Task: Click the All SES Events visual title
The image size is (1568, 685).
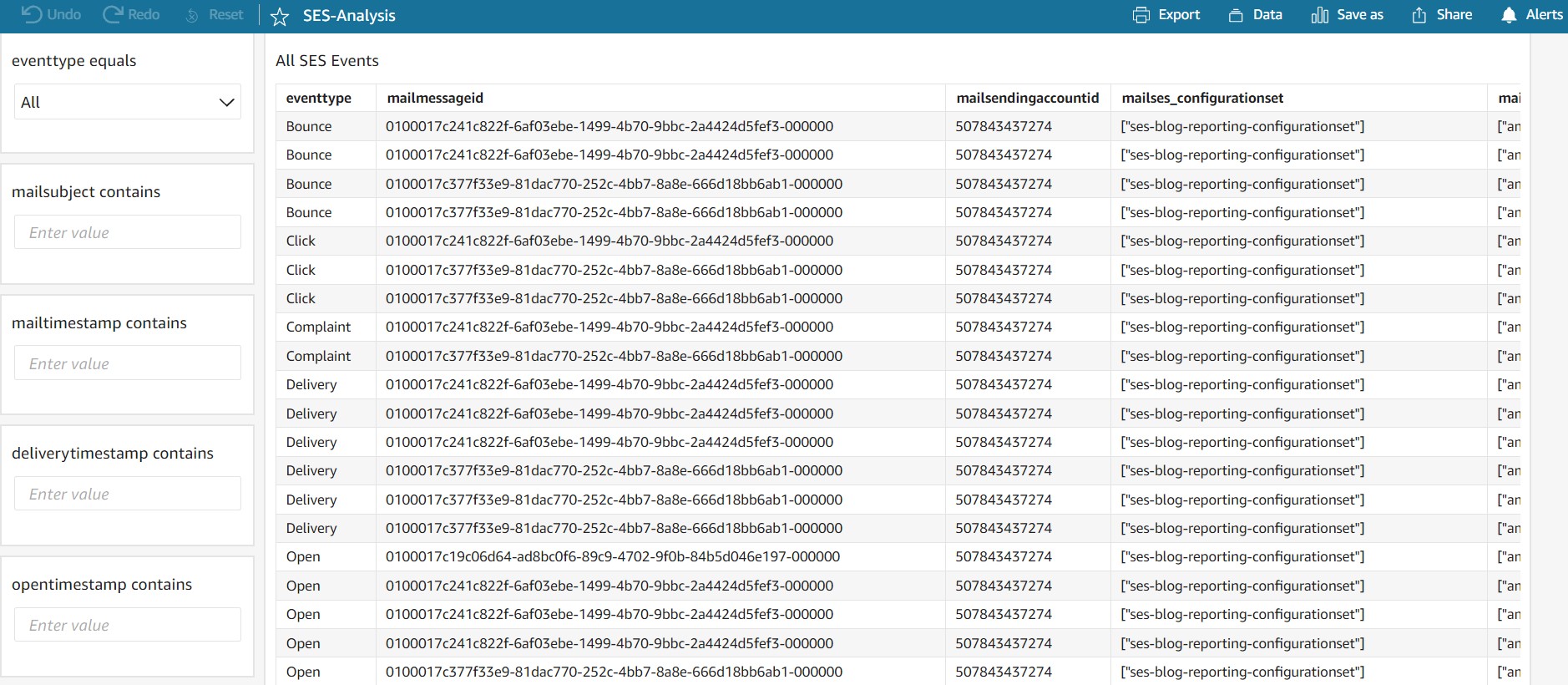Action: 327,60
